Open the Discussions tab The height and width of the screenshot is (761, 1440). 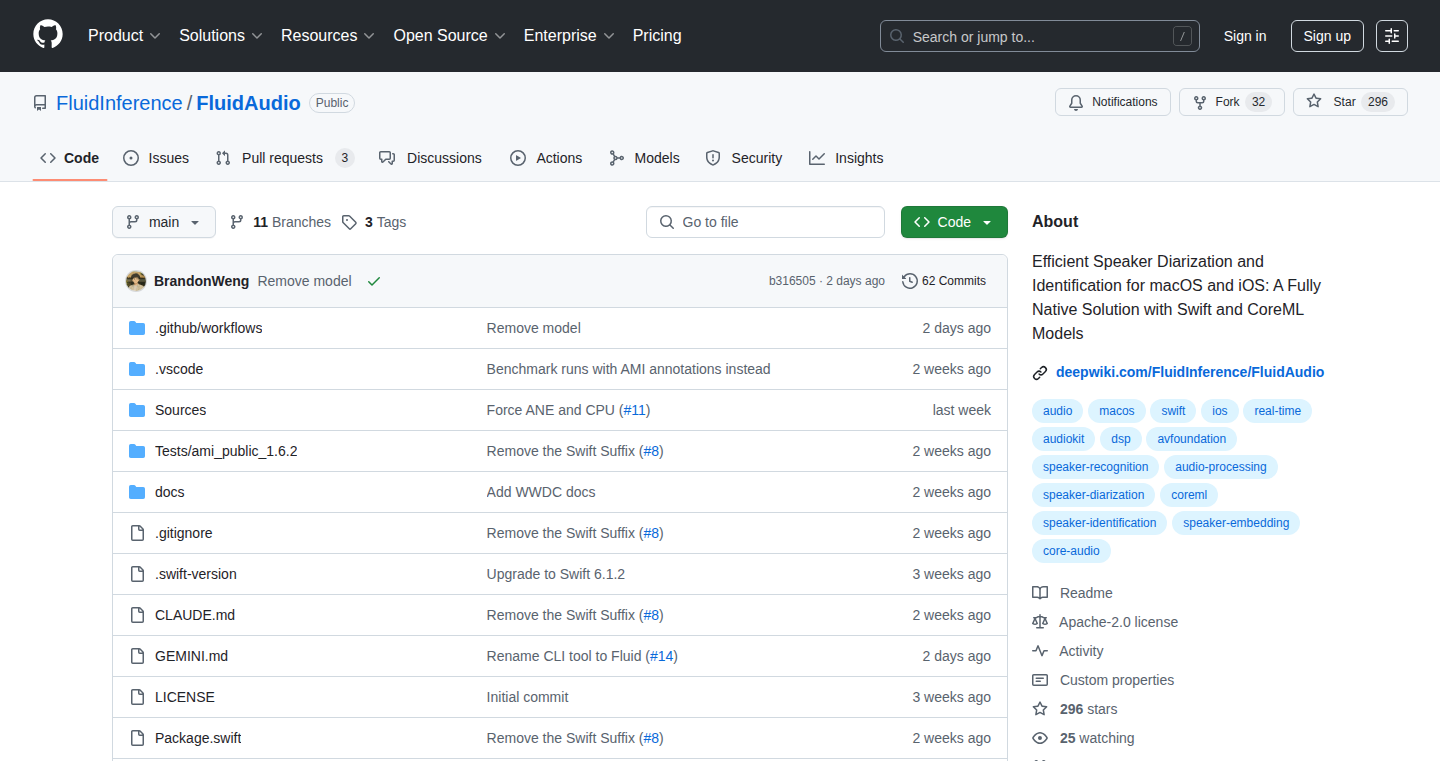point(431,158)
